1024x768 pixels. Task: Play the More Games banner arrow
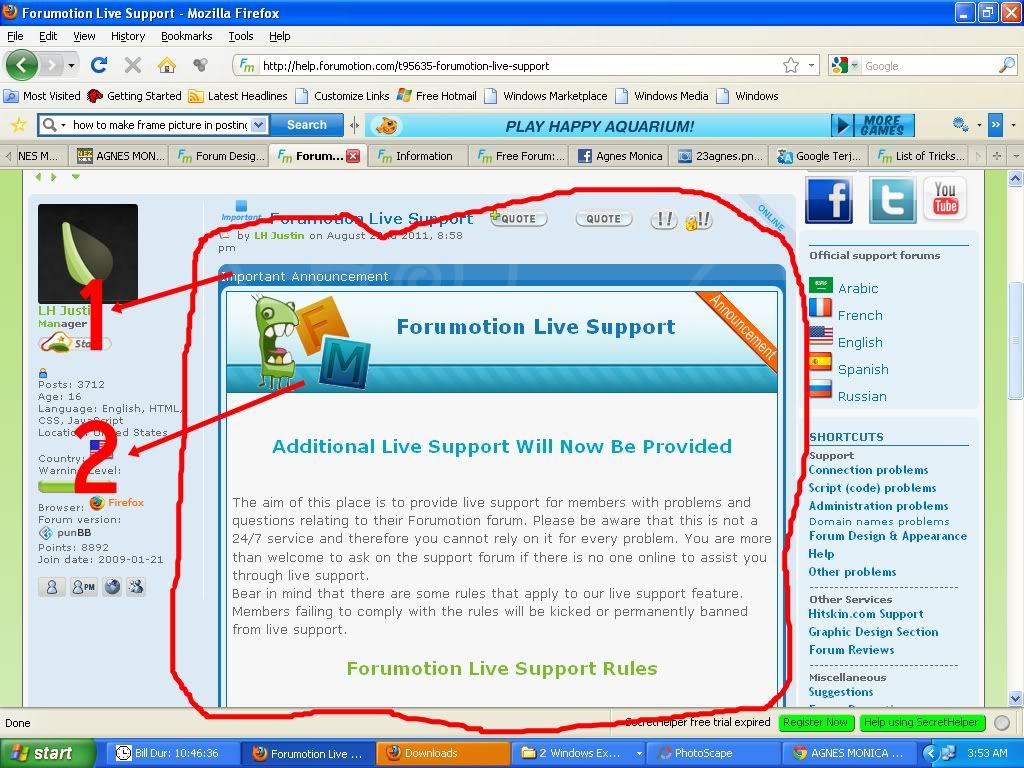click(842, 125)
